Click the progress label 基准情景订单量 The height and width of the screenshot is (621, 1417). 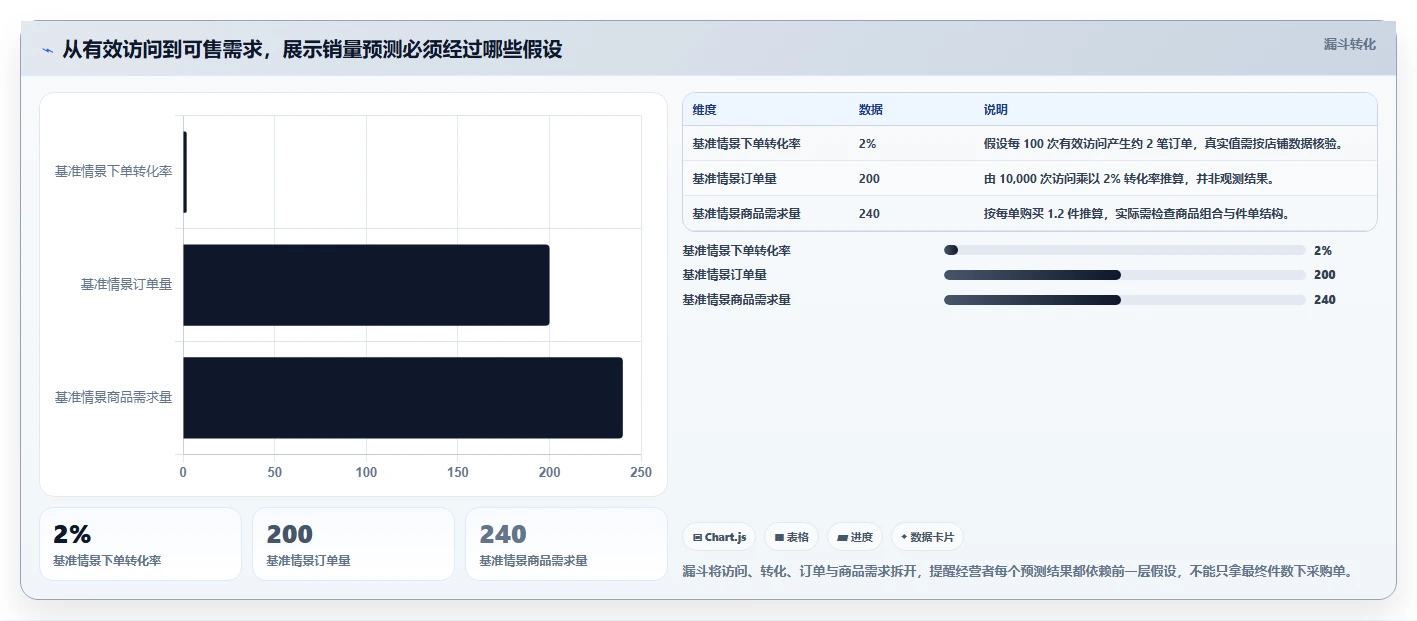coord(724,275)
